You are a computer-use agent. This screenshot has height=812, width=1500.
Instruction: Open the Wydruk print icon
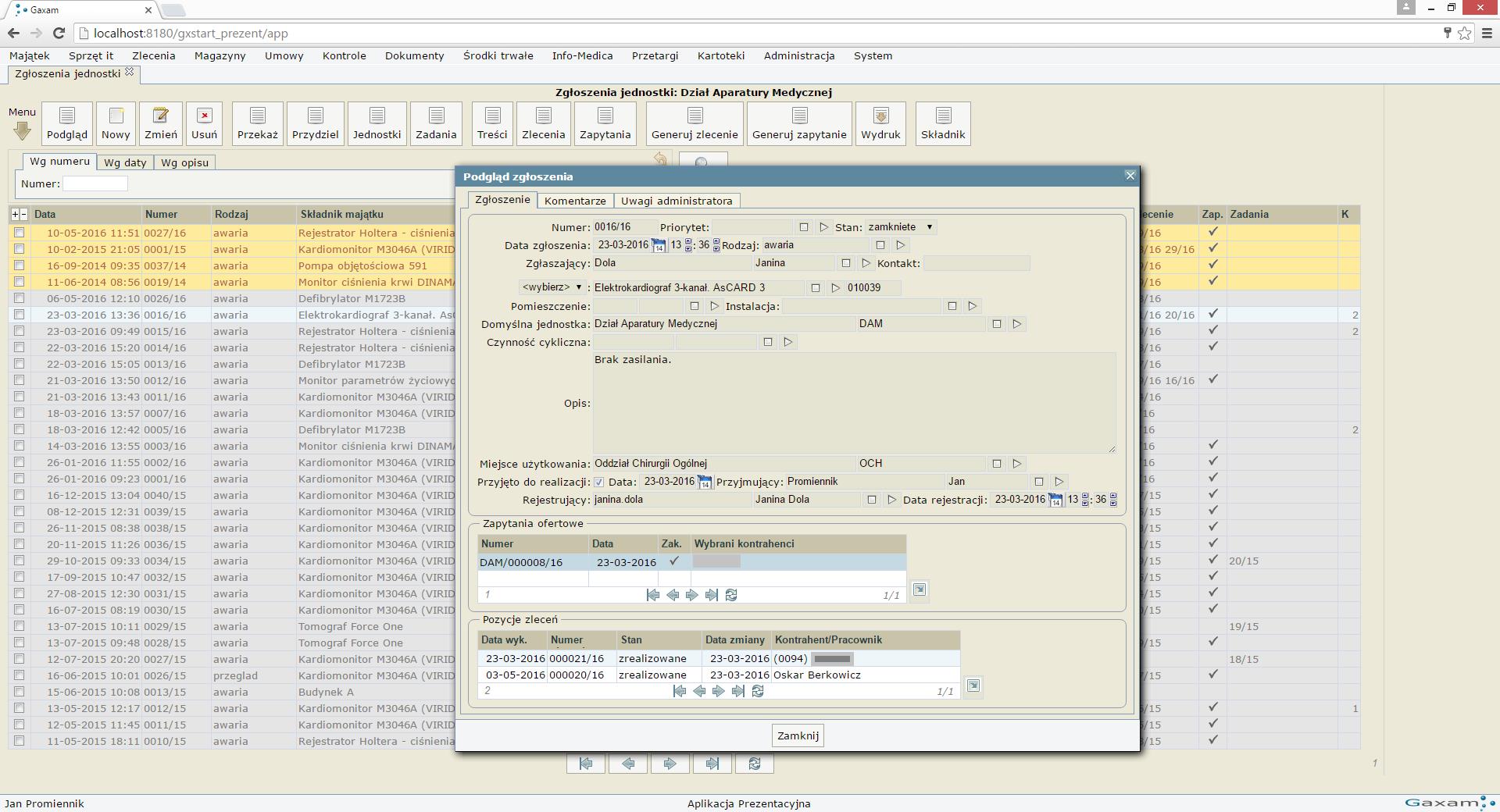coord(880,117)
